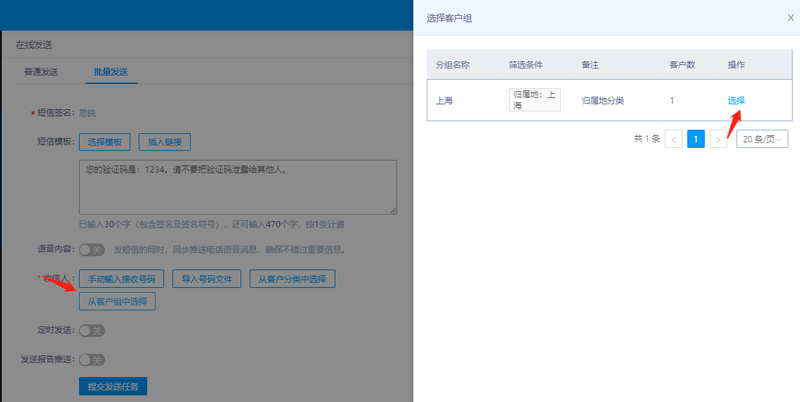Image resolution: width=800 pixels, height=402 pixels.
Task: Click the 在线发送 page title
Action: coord(34,45)
